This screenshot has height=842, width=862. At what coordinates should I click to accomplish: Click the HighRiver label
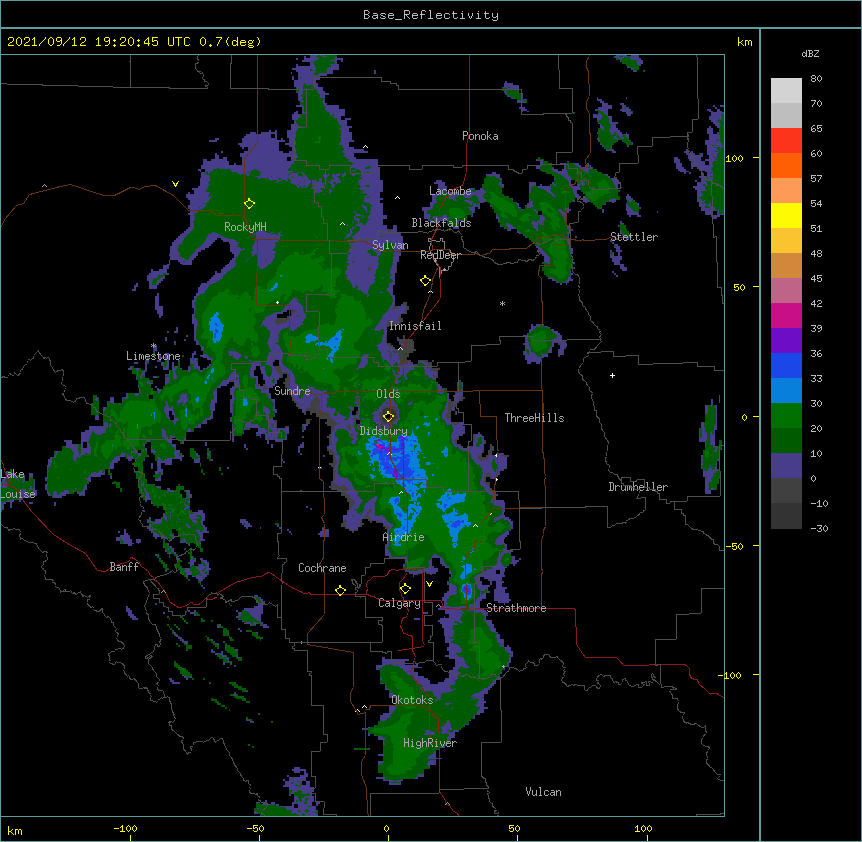coord(430,743)
